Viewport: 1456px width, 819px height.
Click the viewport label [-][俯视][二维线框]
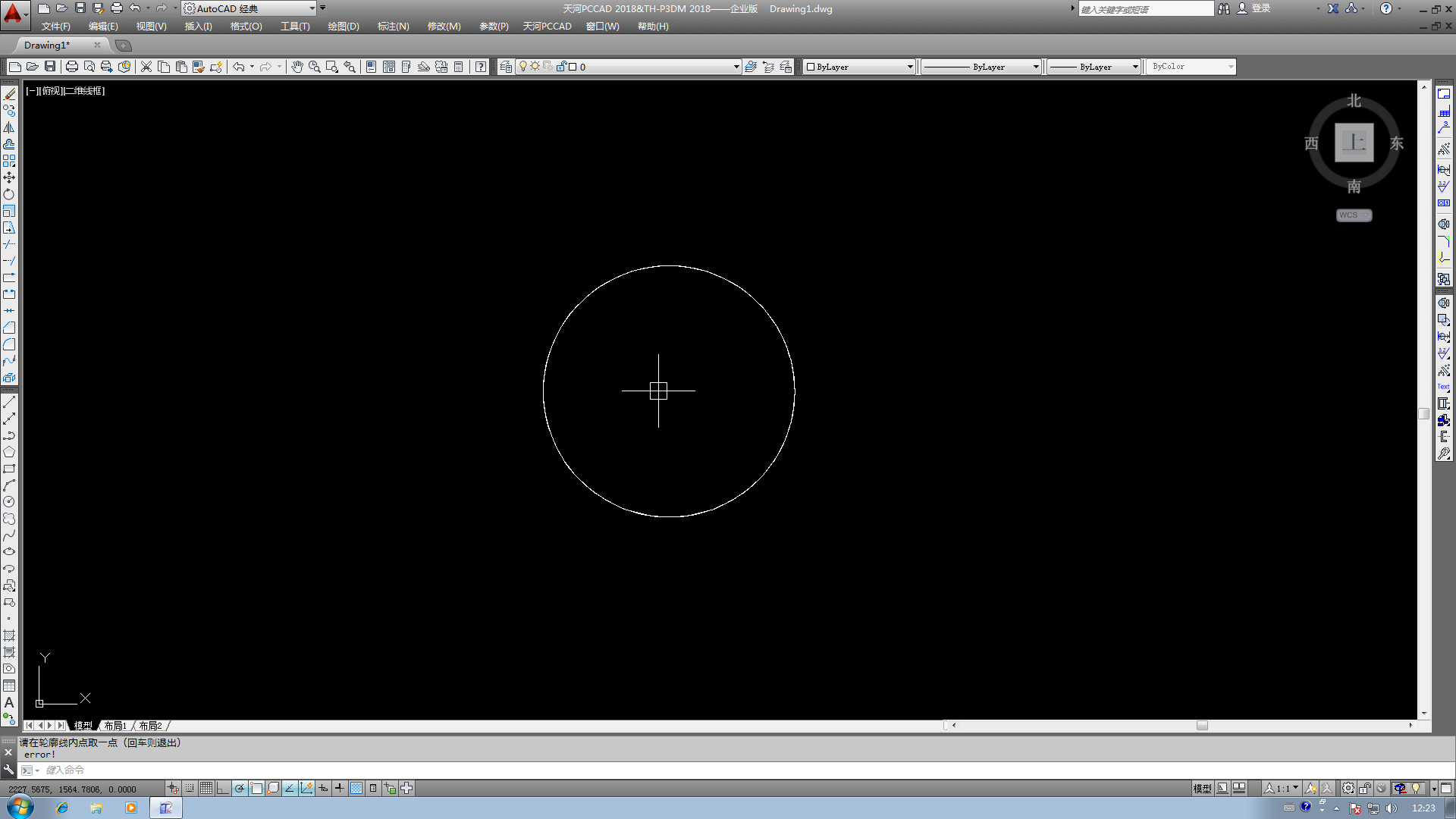pyautogui.click(x=65, y=91)
